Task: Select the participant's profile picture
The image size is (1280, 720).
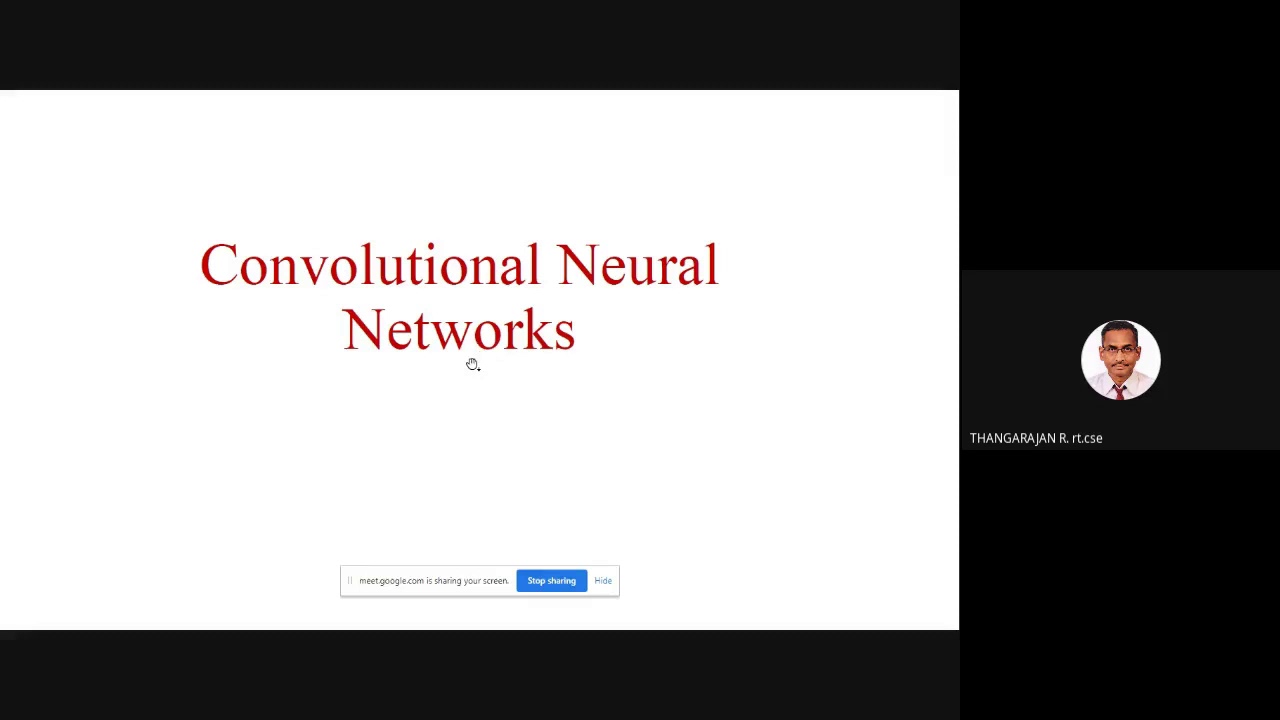Action: coord(1120,360)
